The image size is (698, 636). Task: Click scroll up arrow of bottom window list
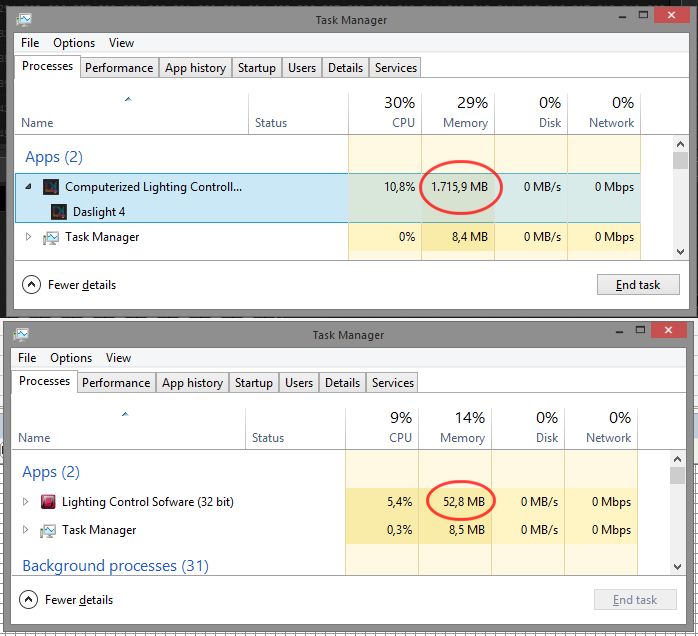pos(677,459)
